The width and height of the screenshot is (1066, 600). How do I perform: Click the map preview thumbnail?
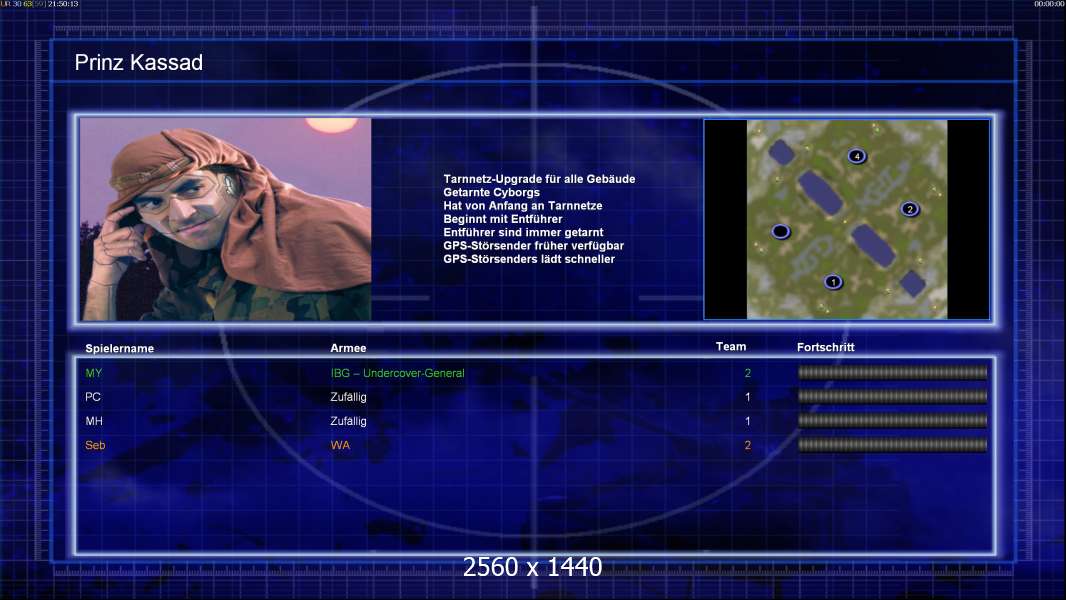click(846, 219)
